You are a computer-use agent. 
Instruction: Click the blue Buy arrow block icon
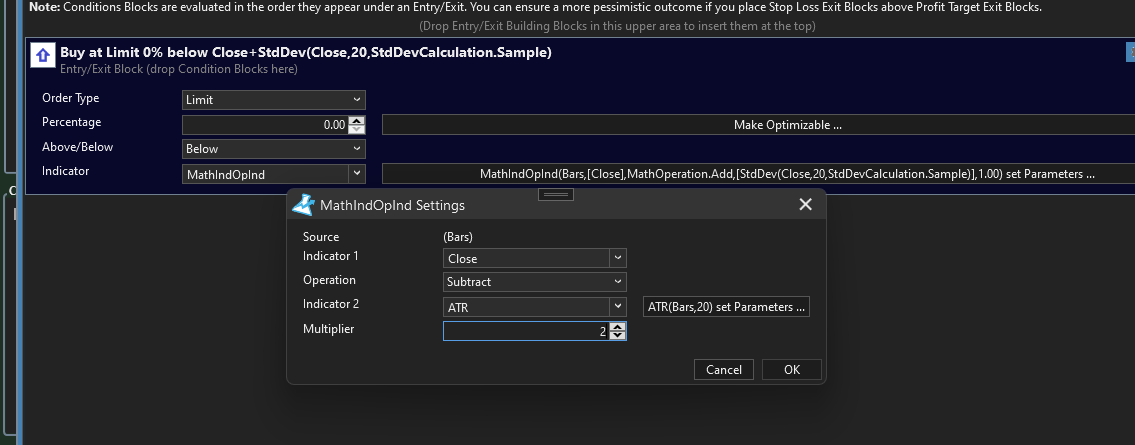click(43, 55)
